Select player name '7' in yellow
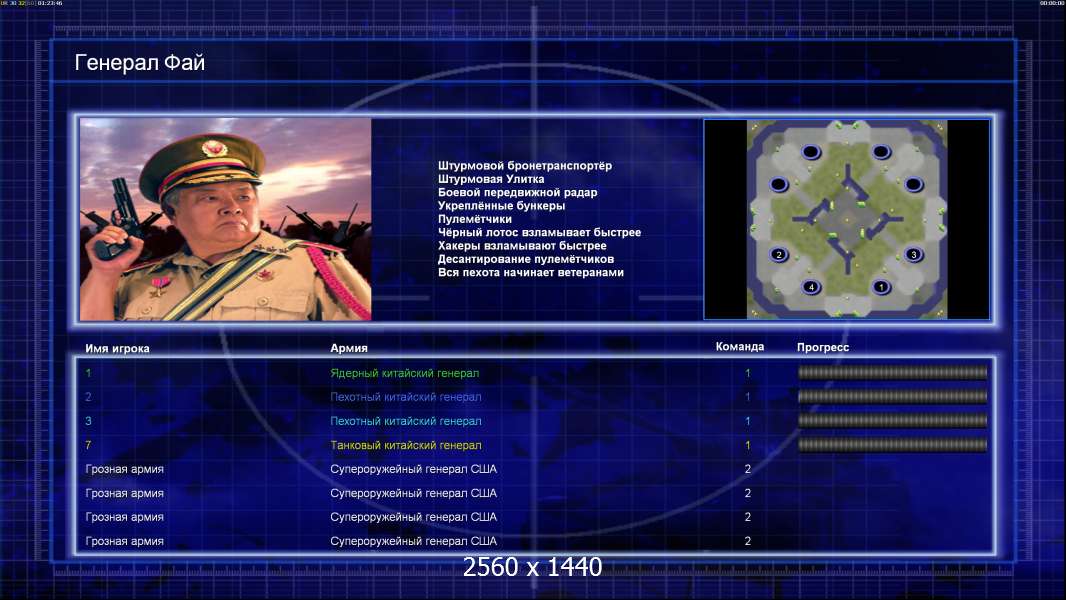Viewport: 1066px width, 600px height. coord(88,445)
